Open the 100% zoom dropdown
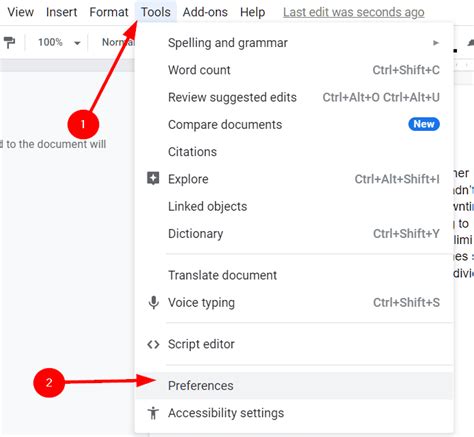The image size is (474, 437). [59, 43]
